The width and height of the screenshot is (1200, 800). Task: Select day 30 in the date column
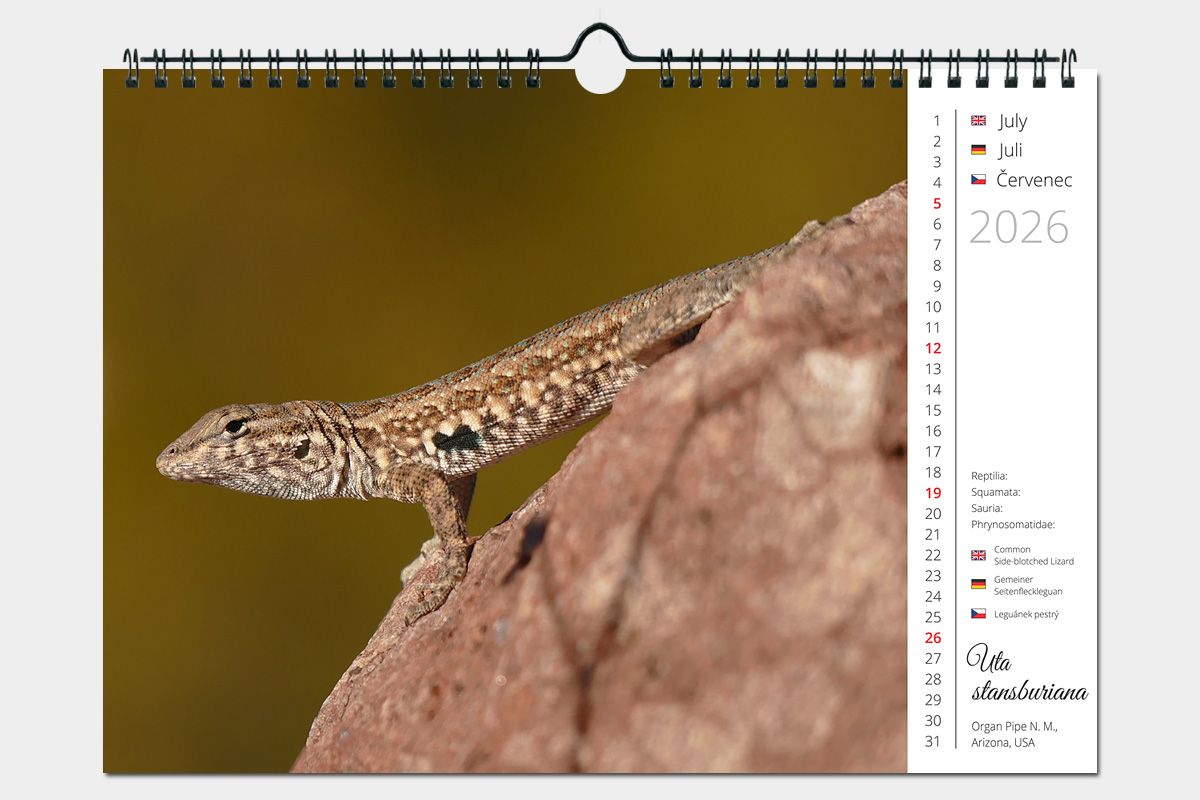coord(933,720)
